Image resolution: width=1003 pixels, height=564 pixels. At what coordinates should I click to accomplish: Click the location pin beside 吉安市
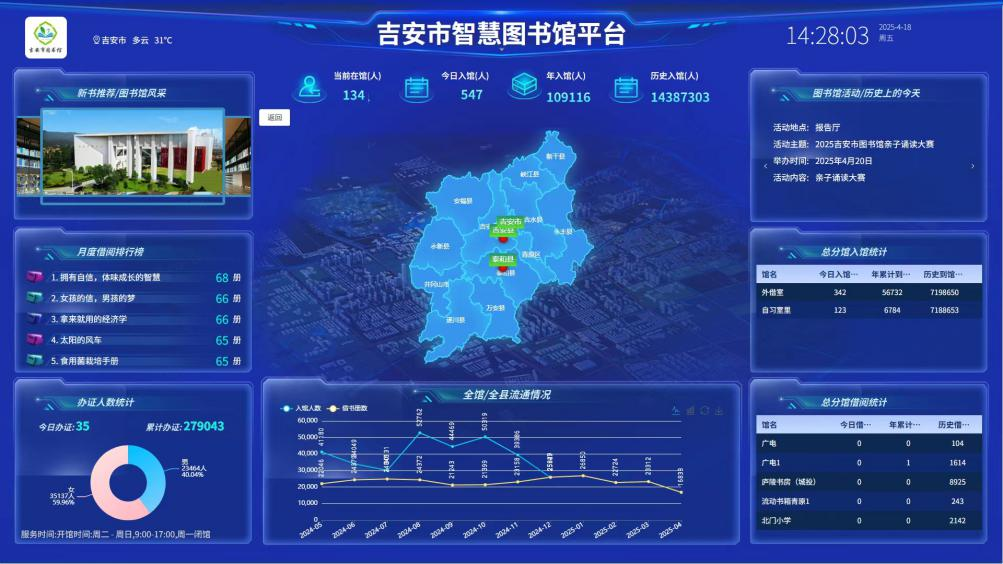[x=97, y=40]
